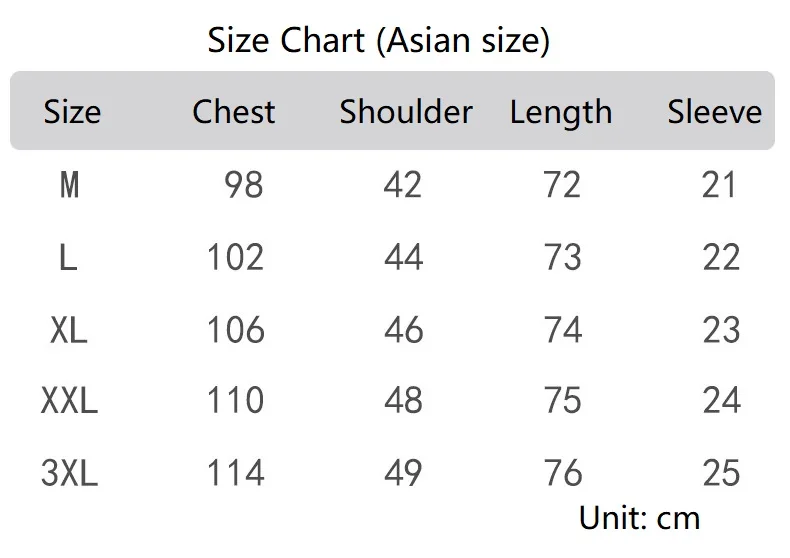The height and width of the screenshot is (558, 790).
Task: Click chest value 98 for size M
Action: click(244, 185)
